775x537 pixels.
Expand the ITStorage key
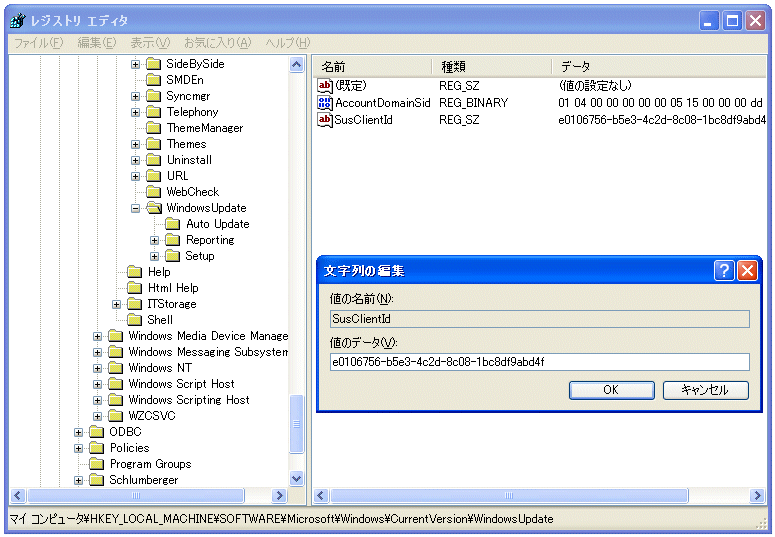117,304
